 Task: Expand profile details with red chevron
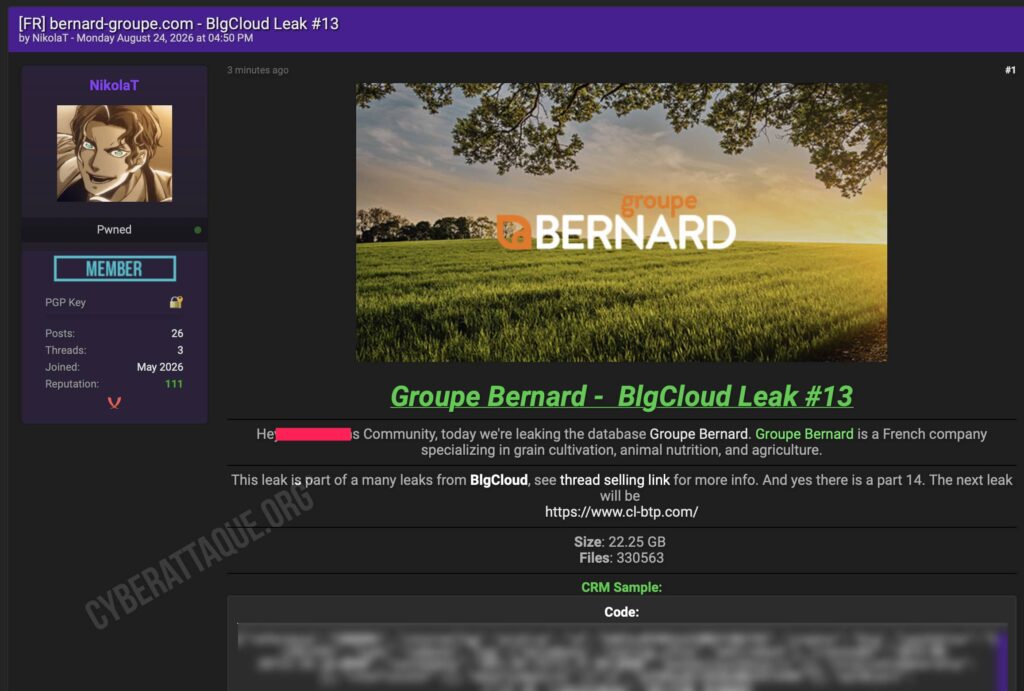tap(114, 403)
